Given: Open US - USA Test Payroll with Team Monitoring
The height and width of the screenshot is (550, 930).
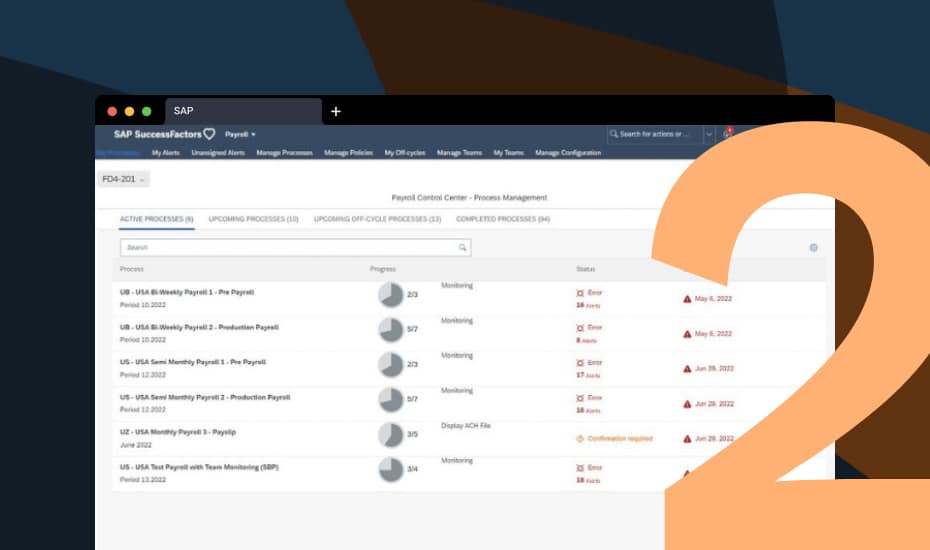Looking at the screenshot, I should point(199,468).
